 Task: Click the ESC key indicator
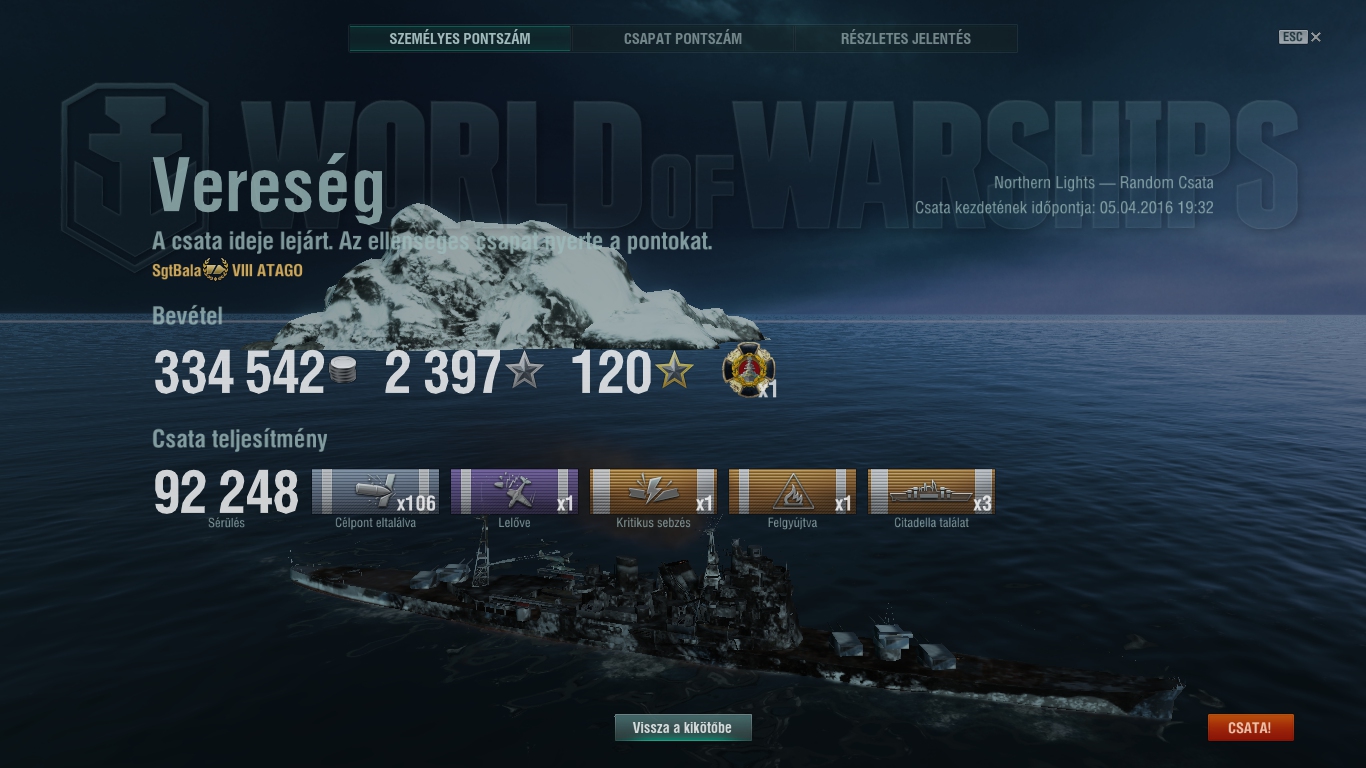click(1292, 37)
